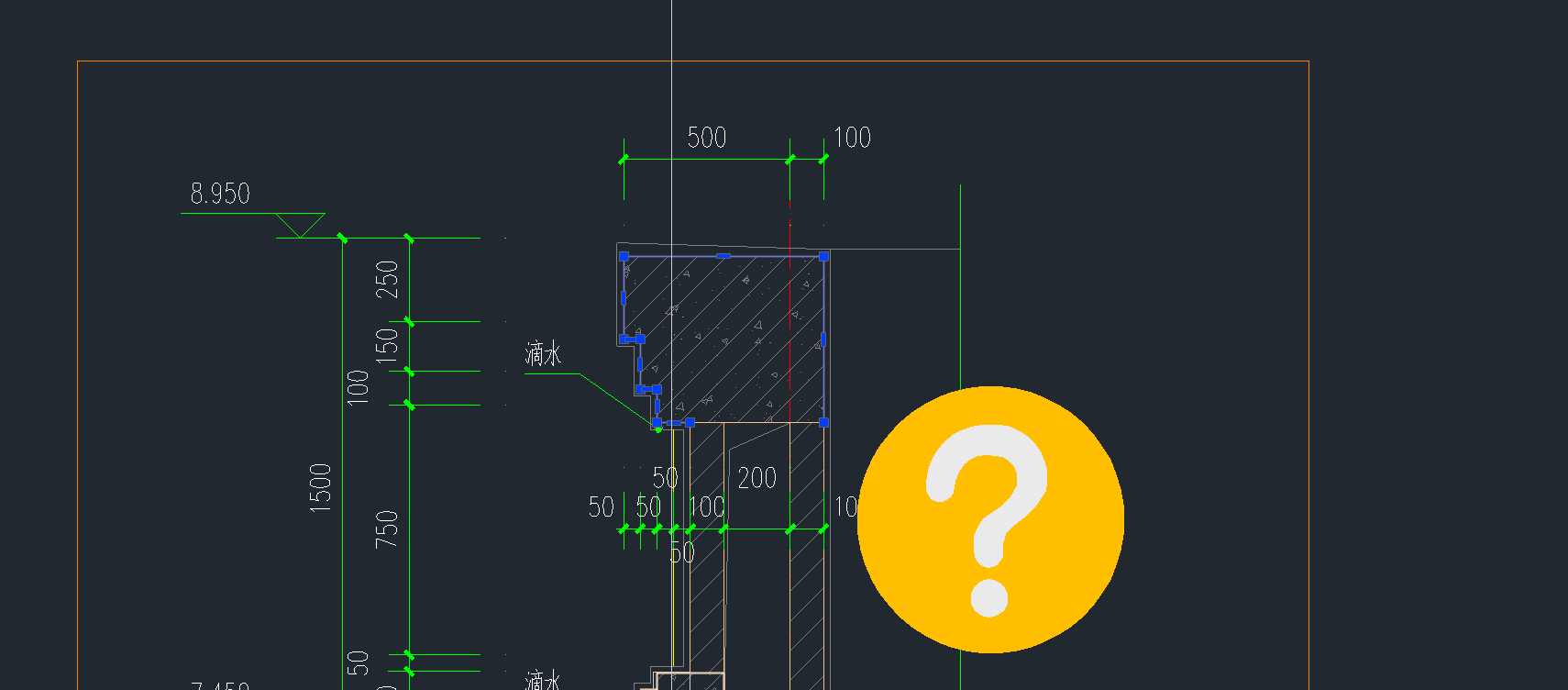This screenshot has height=690, width=1568.
Task: Click the elevation triangle marker below 8.950
Action: [x=300, y=226]
